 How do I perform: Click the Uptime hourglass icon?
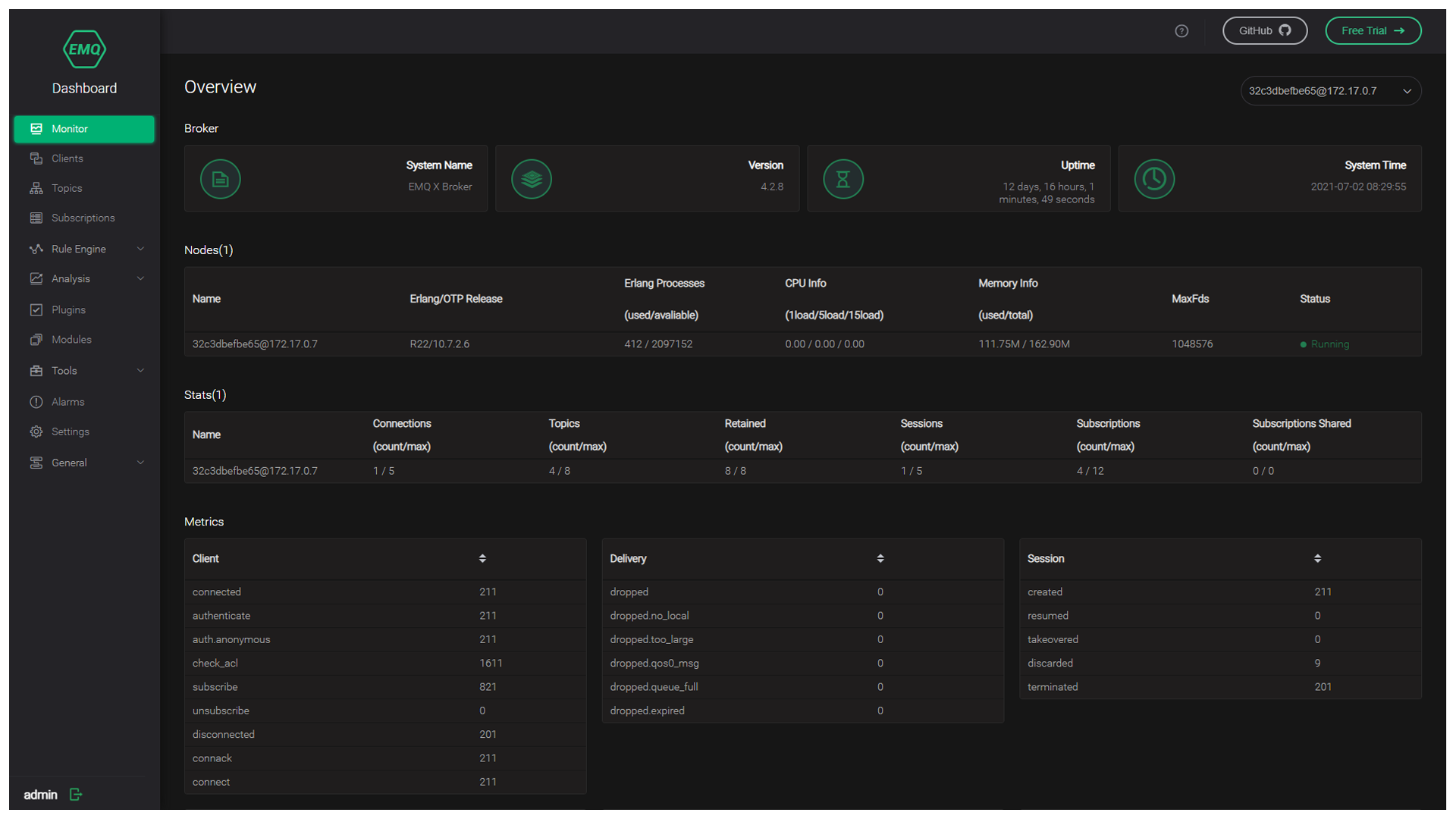843,179
